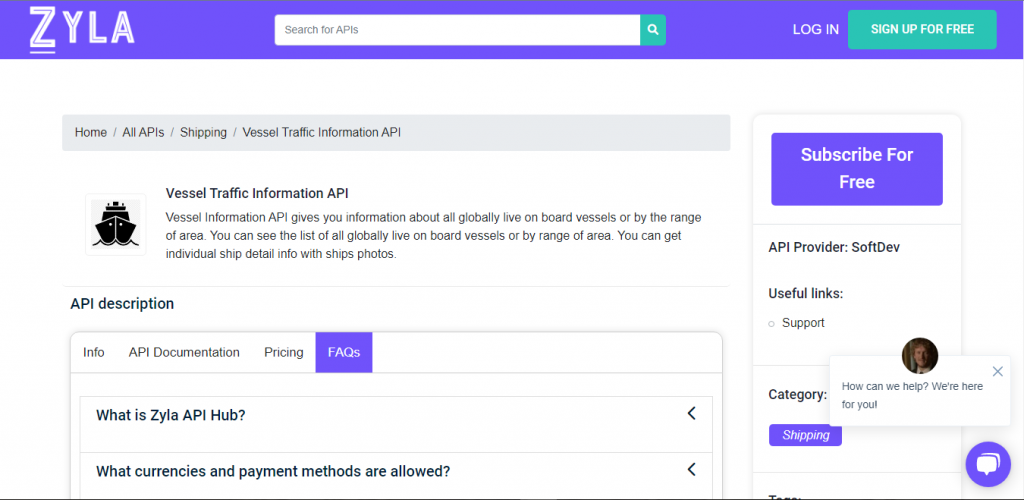Click the chevron beside 'What is Zyla API Hub?'
Image resolution: width=1024 pixels, height=500 pixels.
(691, 414)
